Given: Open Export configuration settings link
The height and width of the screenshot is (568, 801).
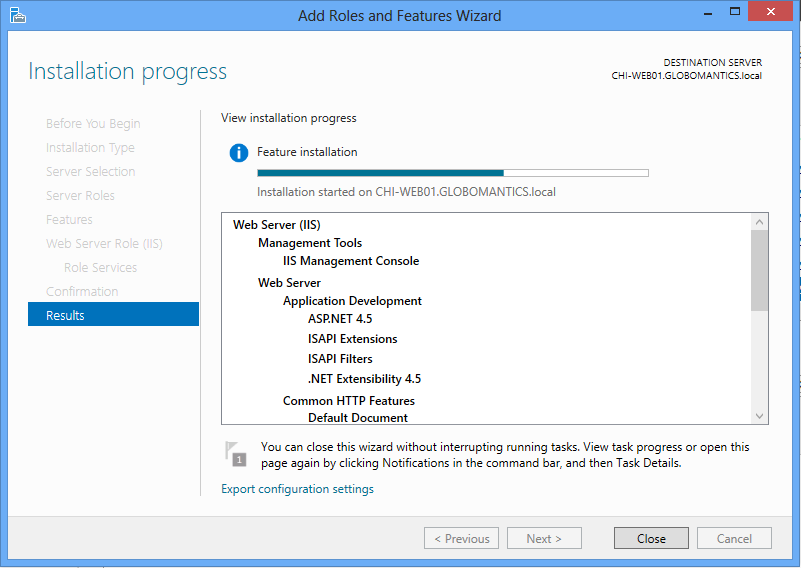Looking at the screenshot, I should (297, 489).
